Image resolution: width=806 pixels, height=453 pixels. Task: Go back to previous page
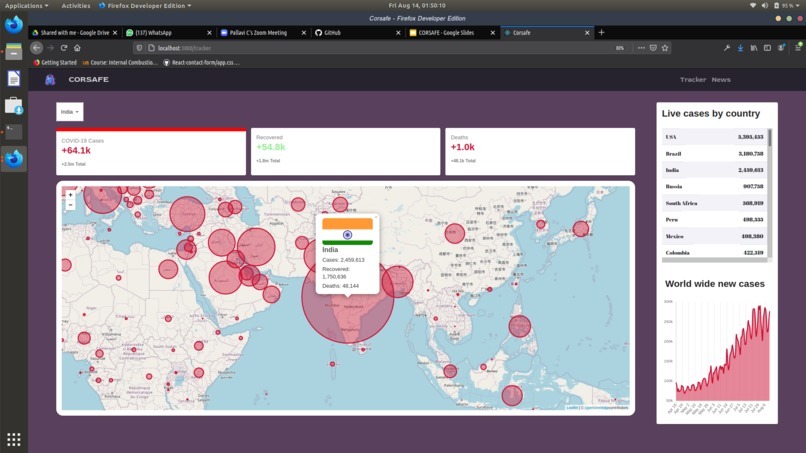pos(36,48)
